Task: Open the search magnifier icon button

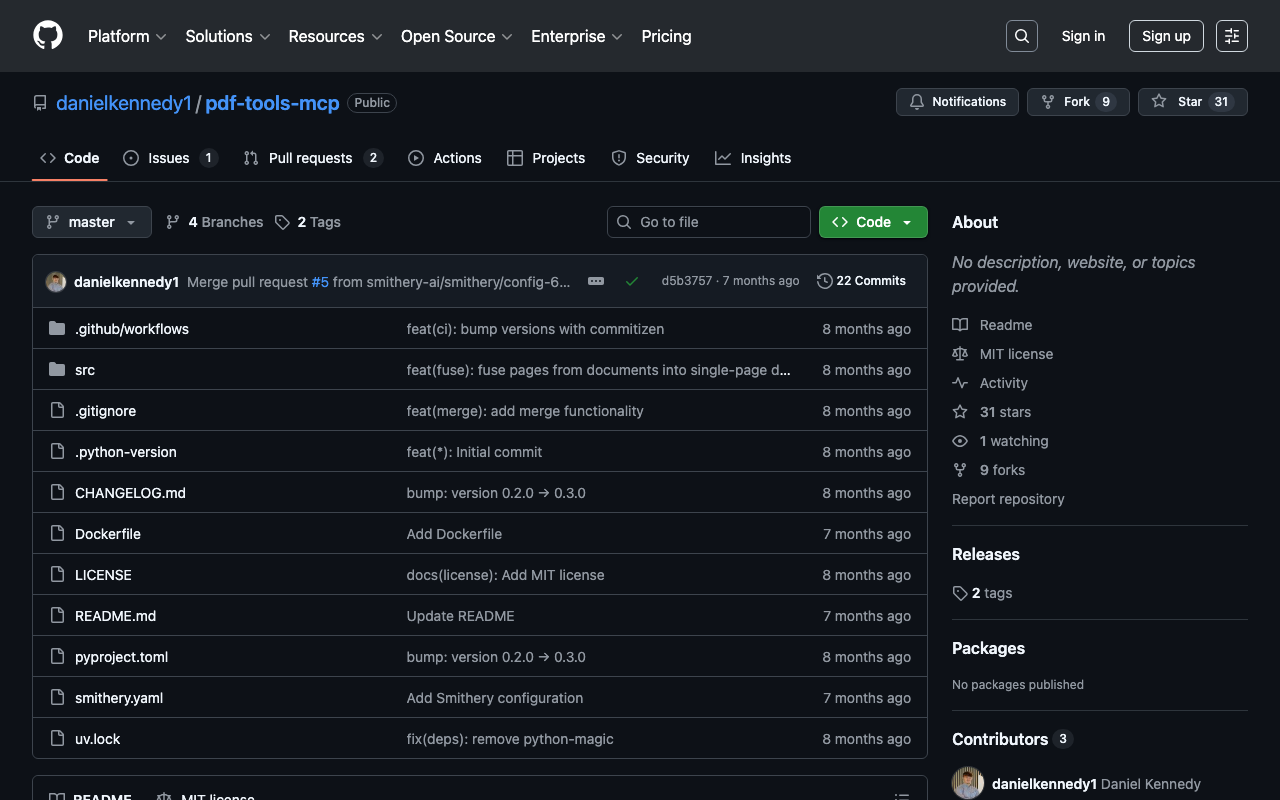Action: coord(1021,36)
